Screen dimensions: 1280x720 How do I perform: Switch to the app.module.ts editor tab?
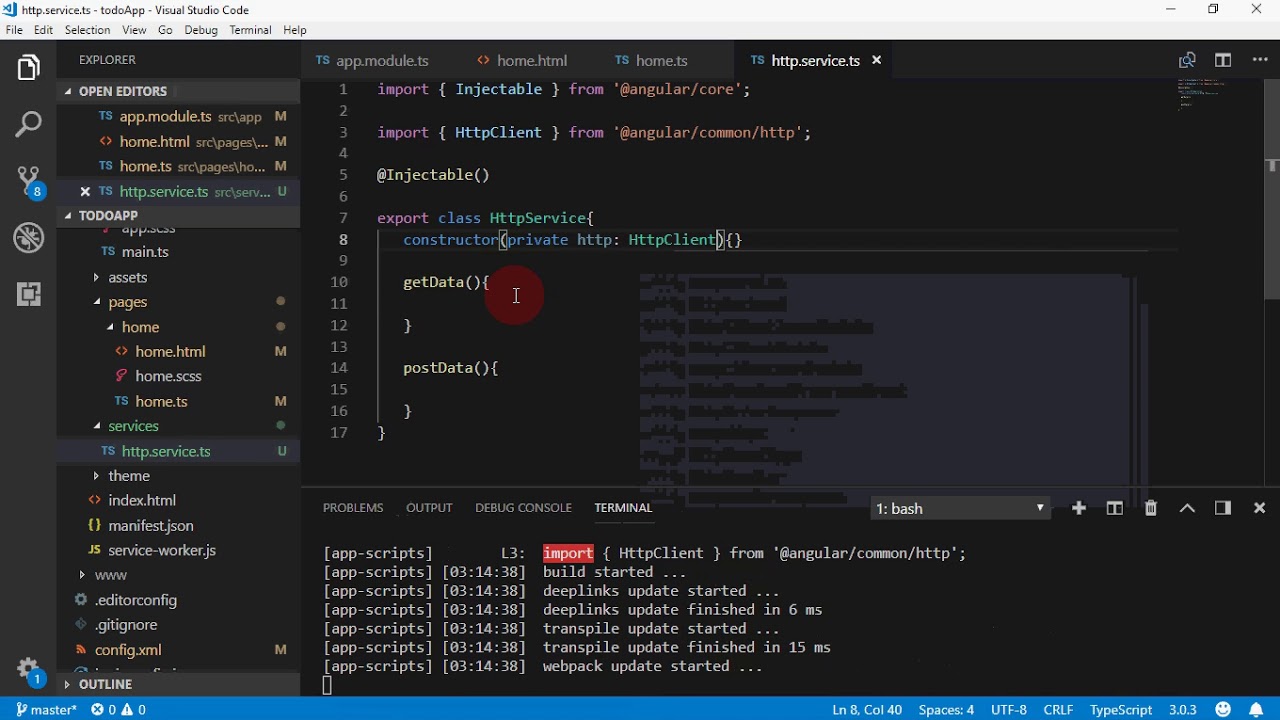[x=381, y=61]
